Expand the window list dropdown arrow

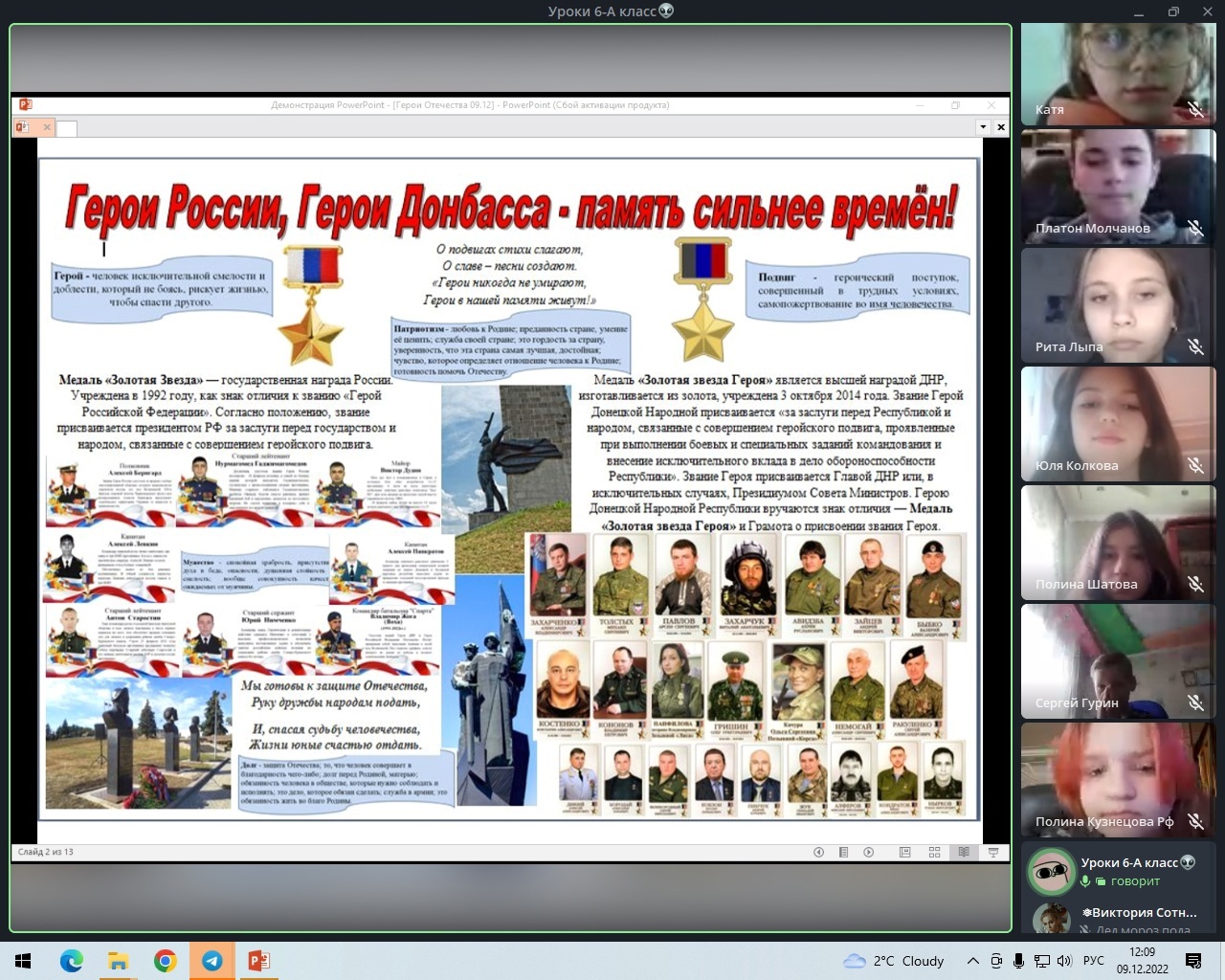pos(983,127)
